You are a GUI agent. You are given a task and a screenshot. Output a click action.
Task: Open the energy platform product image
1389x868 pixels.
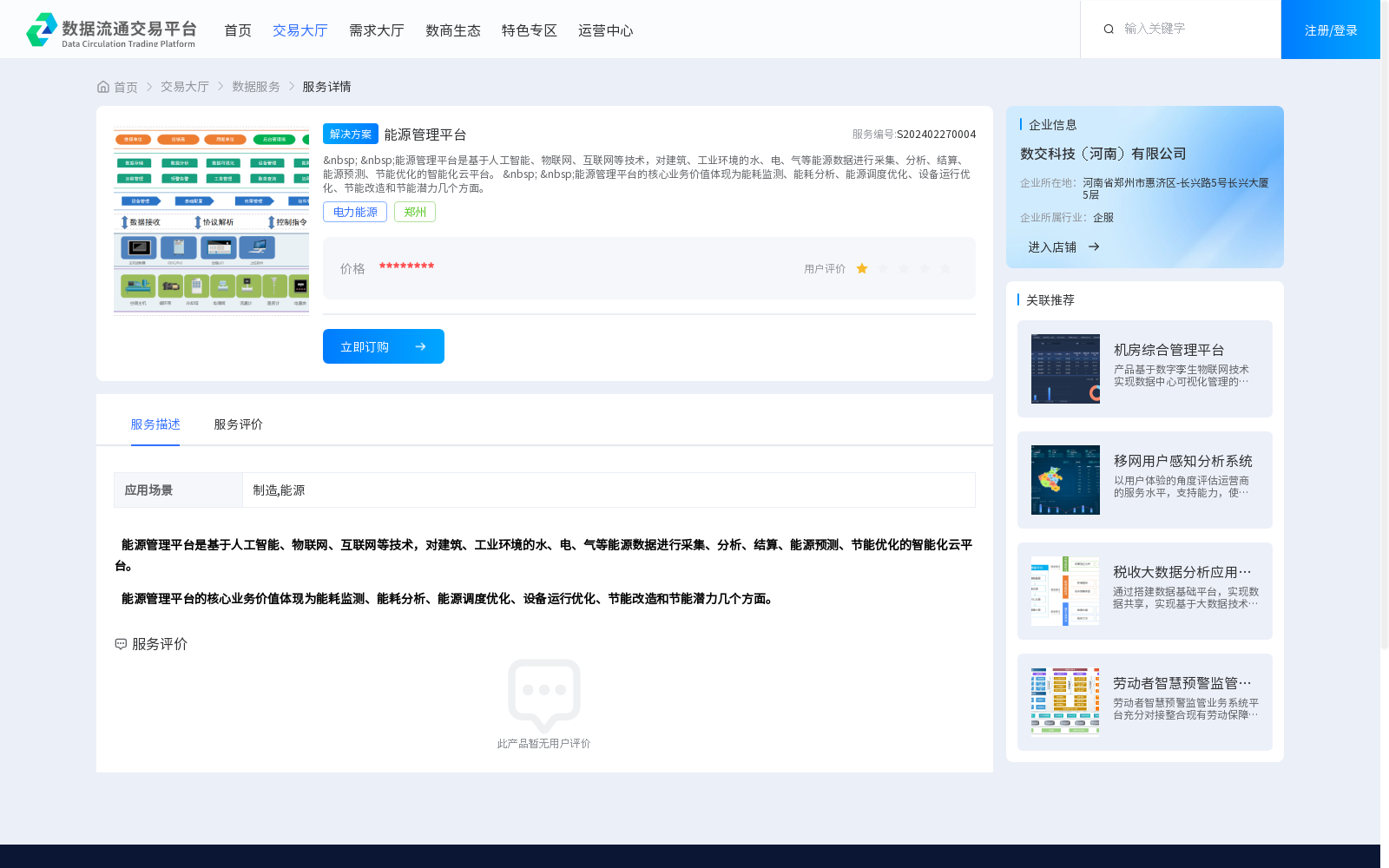[x=211, y=220]
